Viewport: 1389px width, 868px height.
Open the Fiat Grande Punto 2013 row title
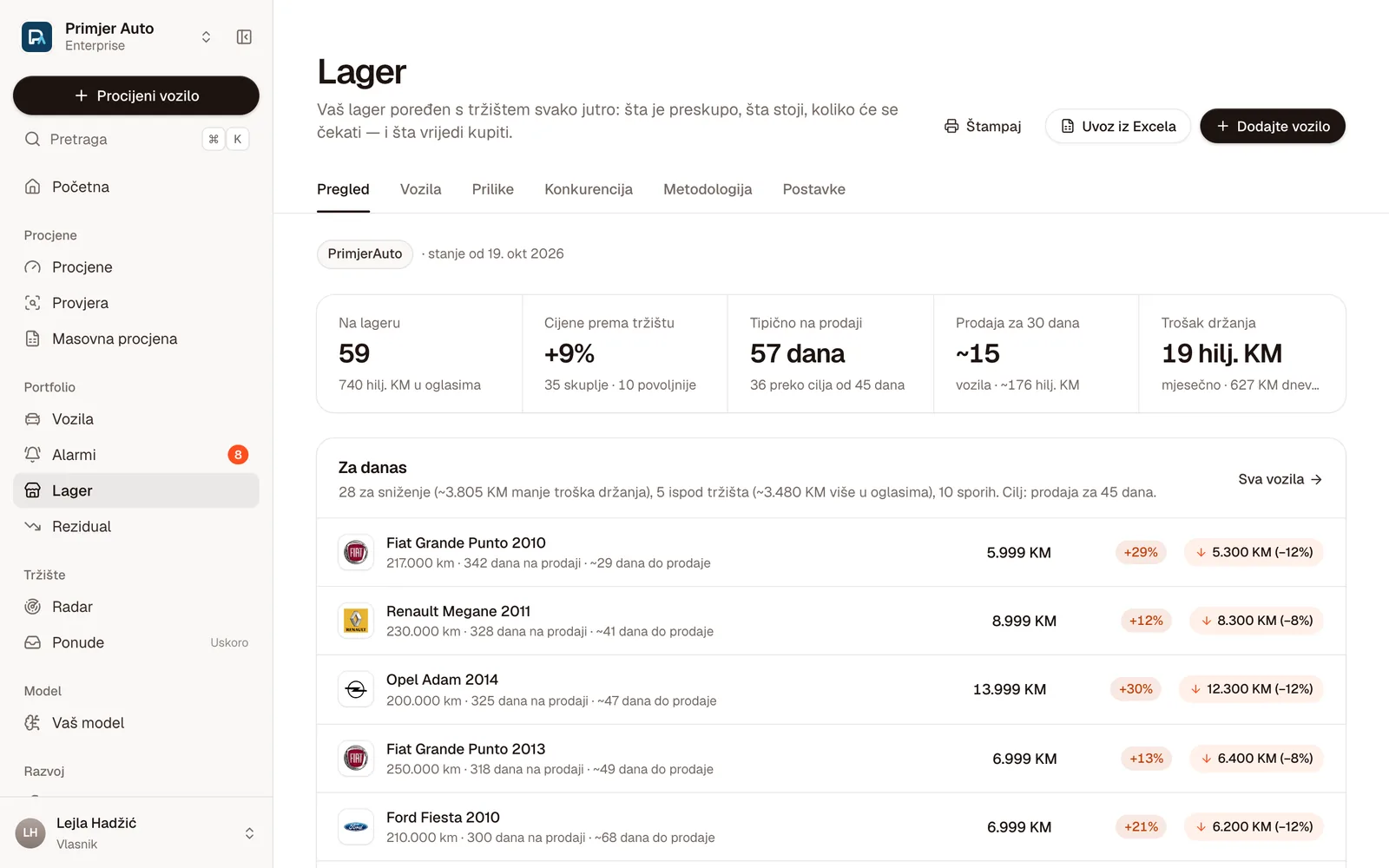coord(466,749)
